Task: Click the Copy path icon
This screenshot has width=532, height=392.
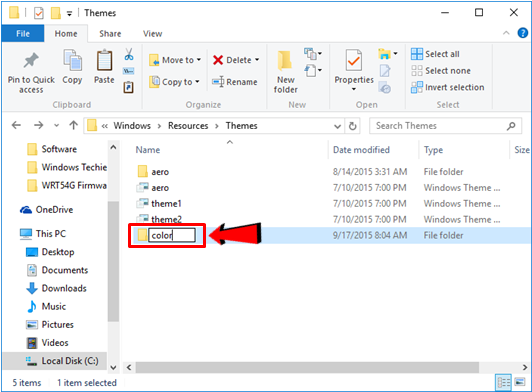Action: point(129,71)
